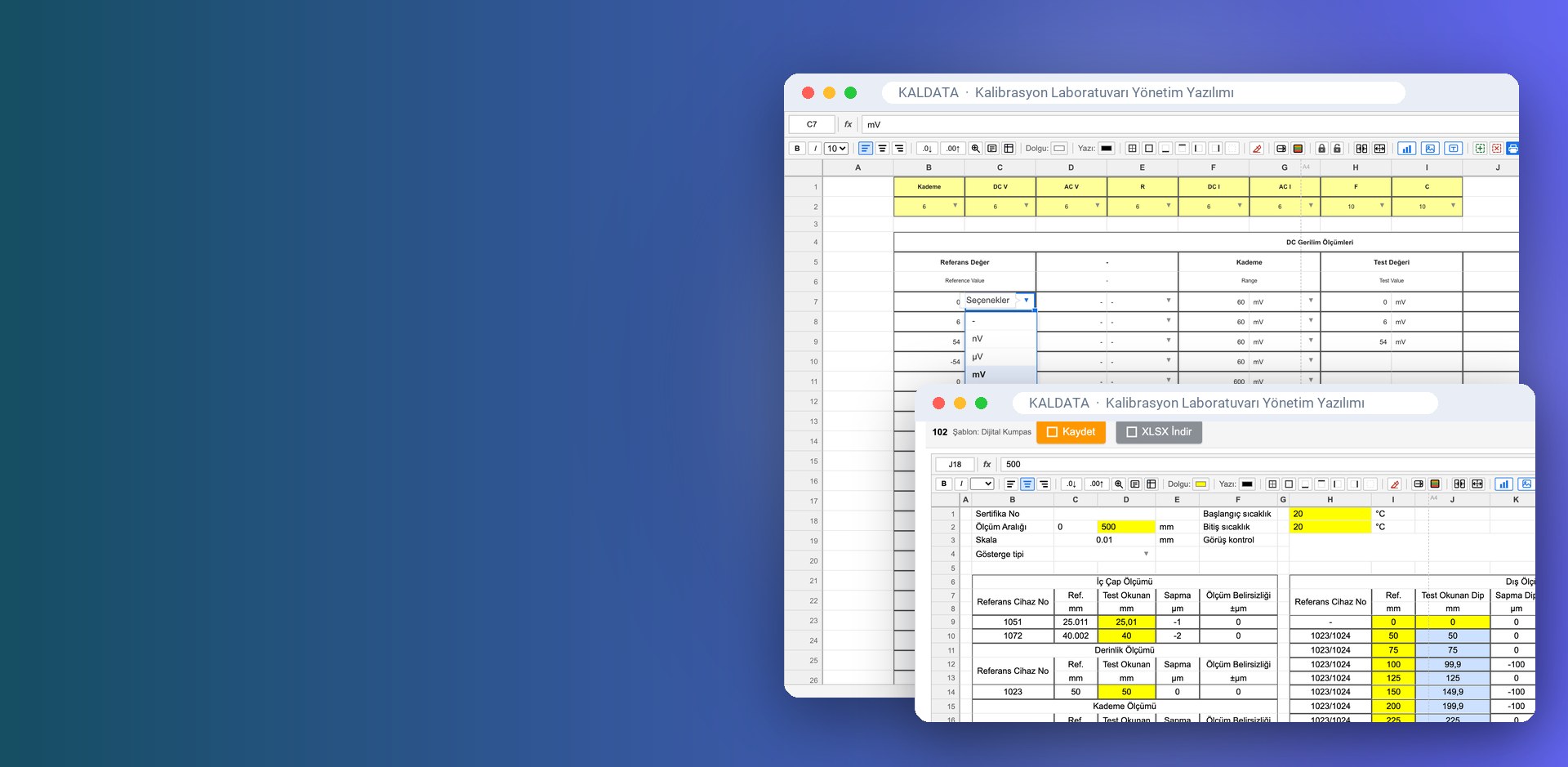Click the formula bar containing 500
1568x767 pixels.
tap(1267, 464)
